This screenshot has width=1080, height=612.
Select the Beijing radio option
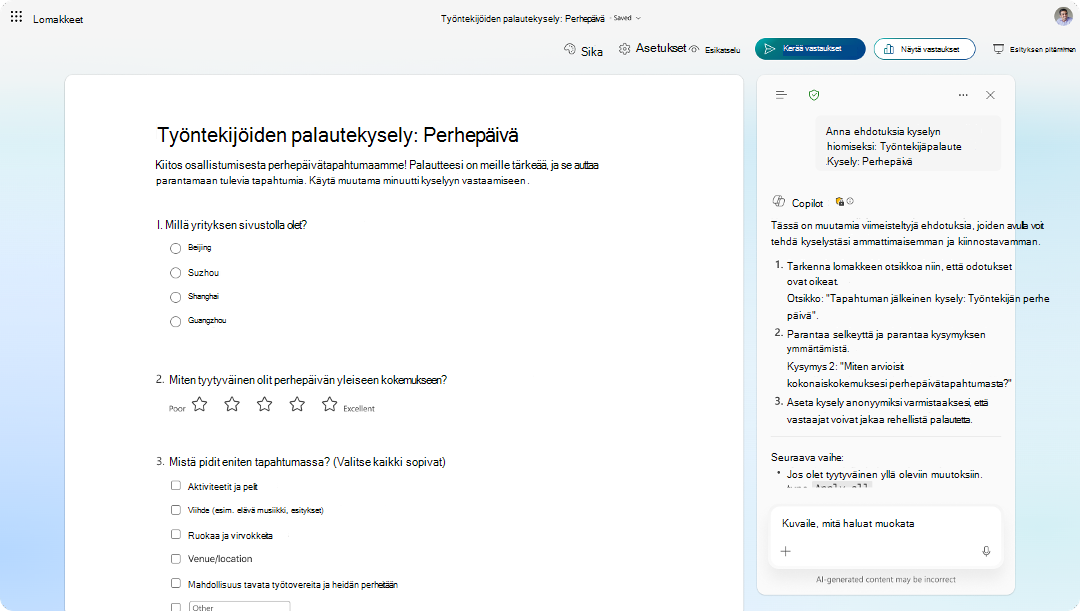pos(176,249)
